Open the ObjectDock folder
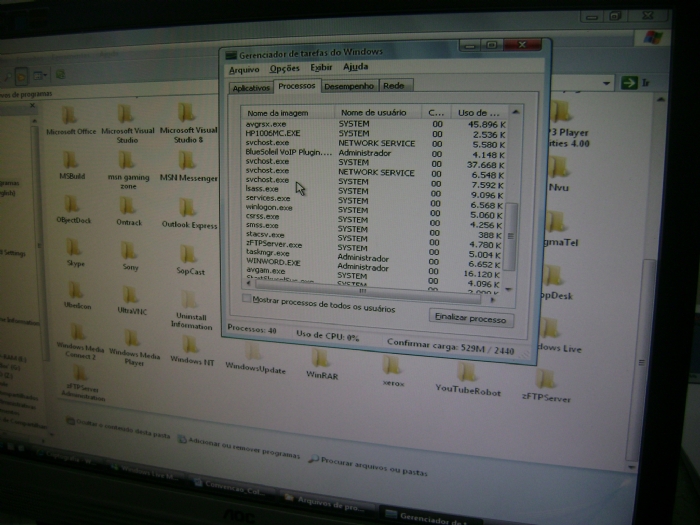Viewport: 700px width, 525px height. click(x=73, y=210)
